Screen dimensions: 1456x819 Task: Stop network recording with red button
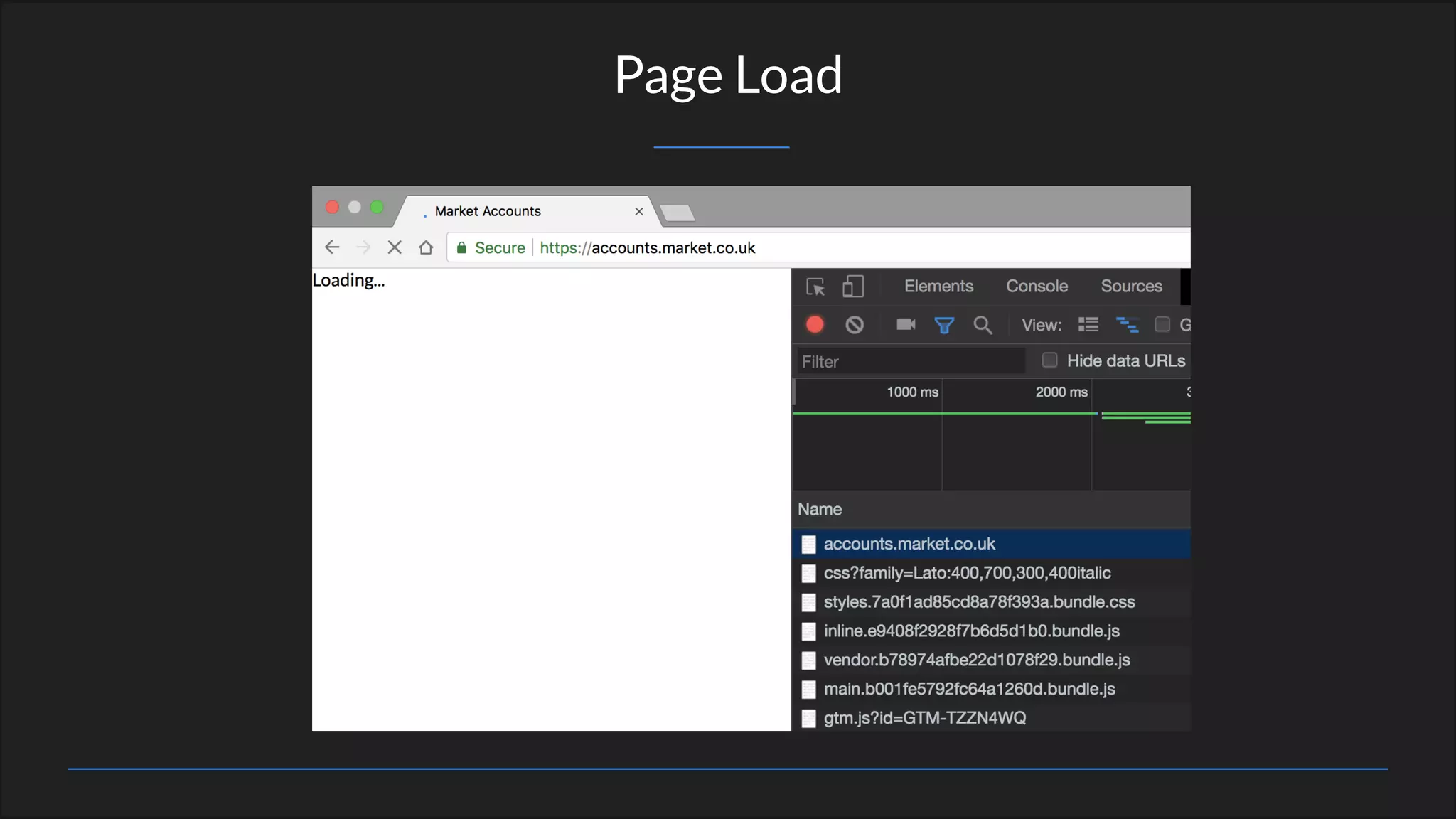[815, 325]
